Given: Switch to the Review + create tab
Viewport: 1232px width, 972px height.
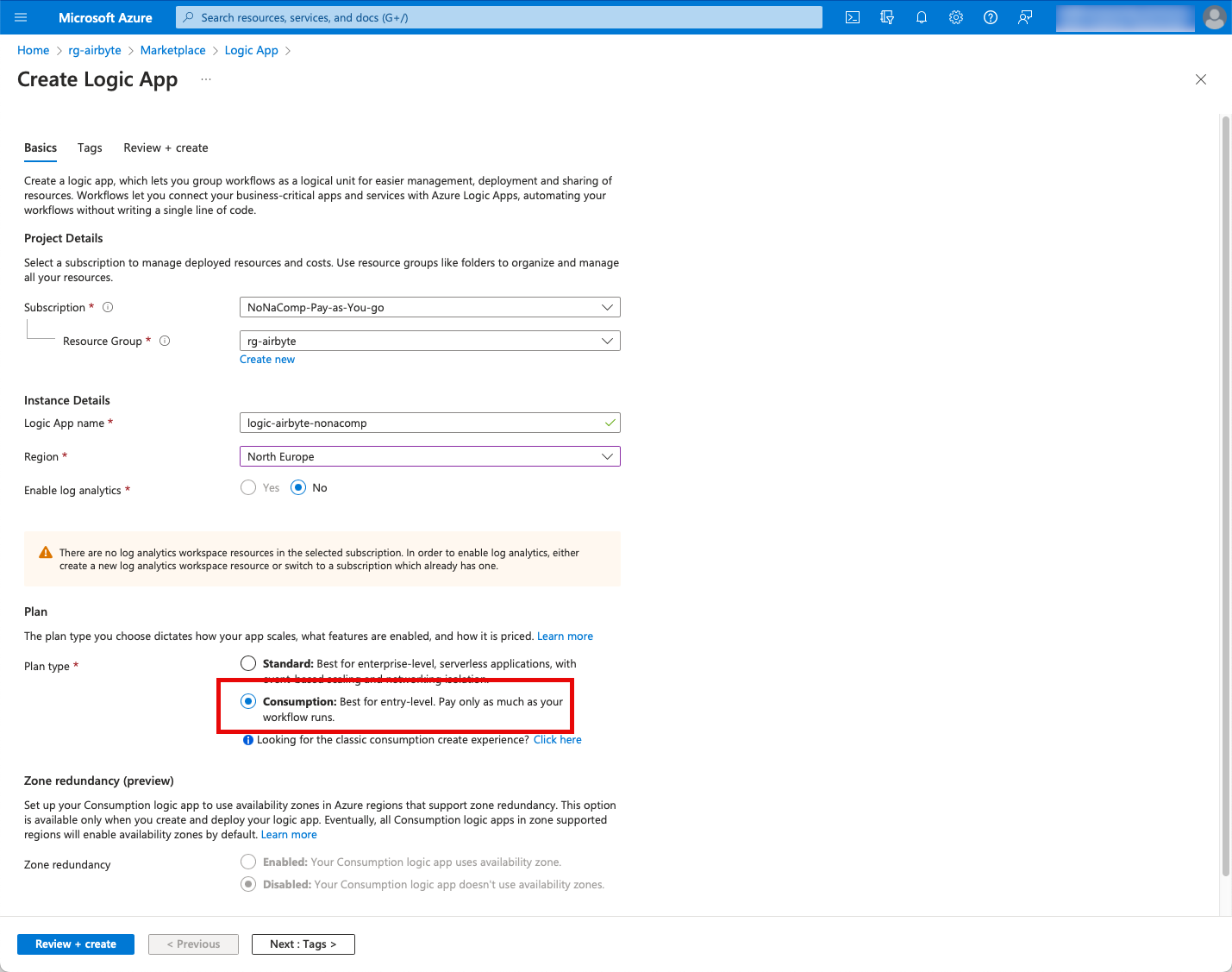Looking at the screenshot, I should tap(166, 147).
